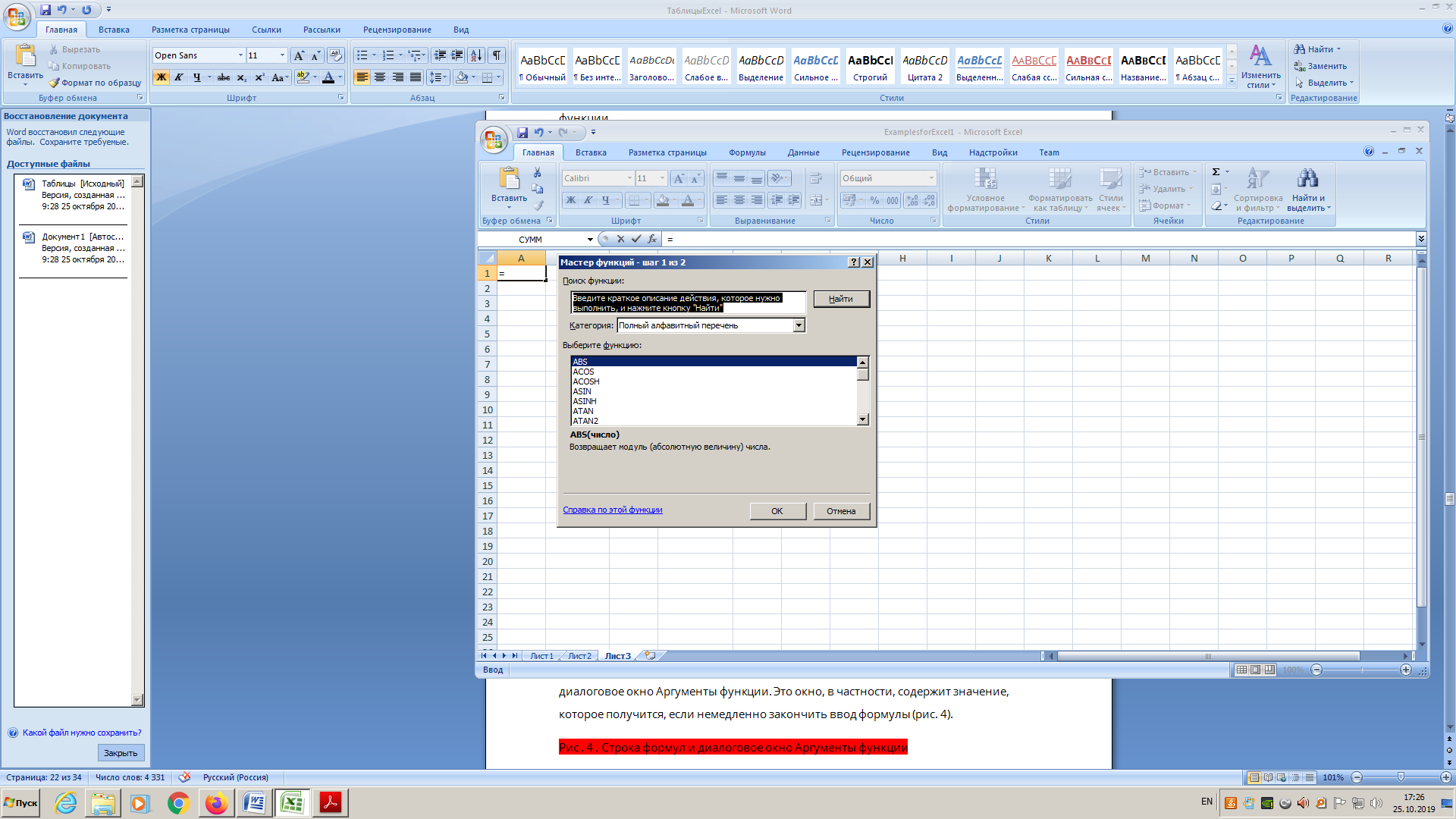This screenshot has width=1456, height=819.
Task: Justify text in Word paragraph group
Action: coord(416,77)
